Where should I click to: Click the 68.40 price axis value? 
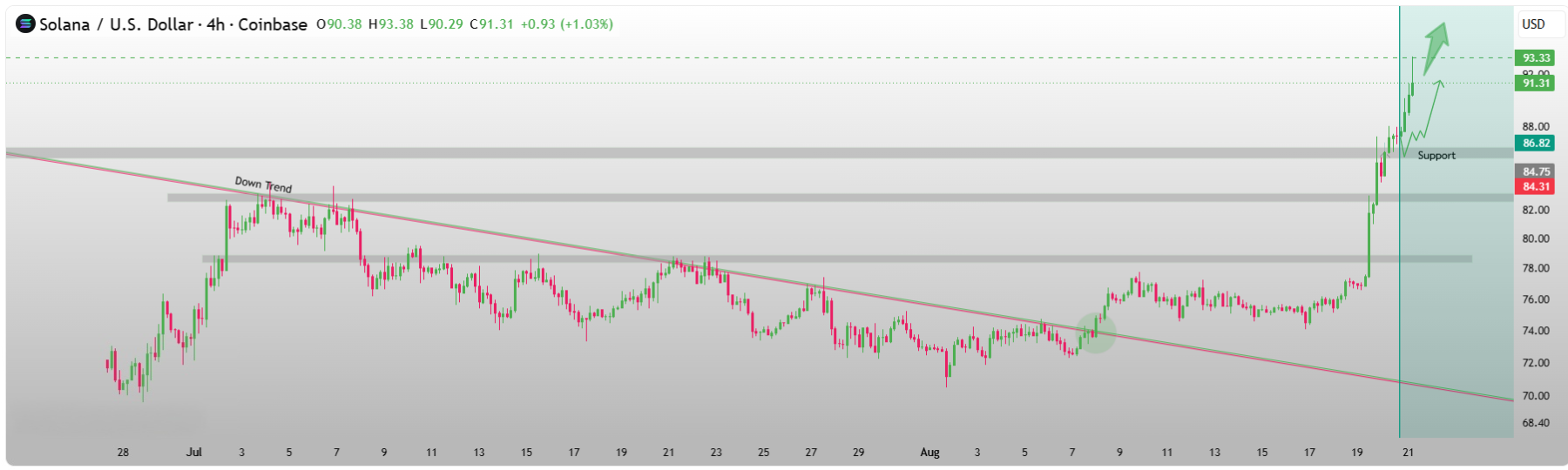1536,423
